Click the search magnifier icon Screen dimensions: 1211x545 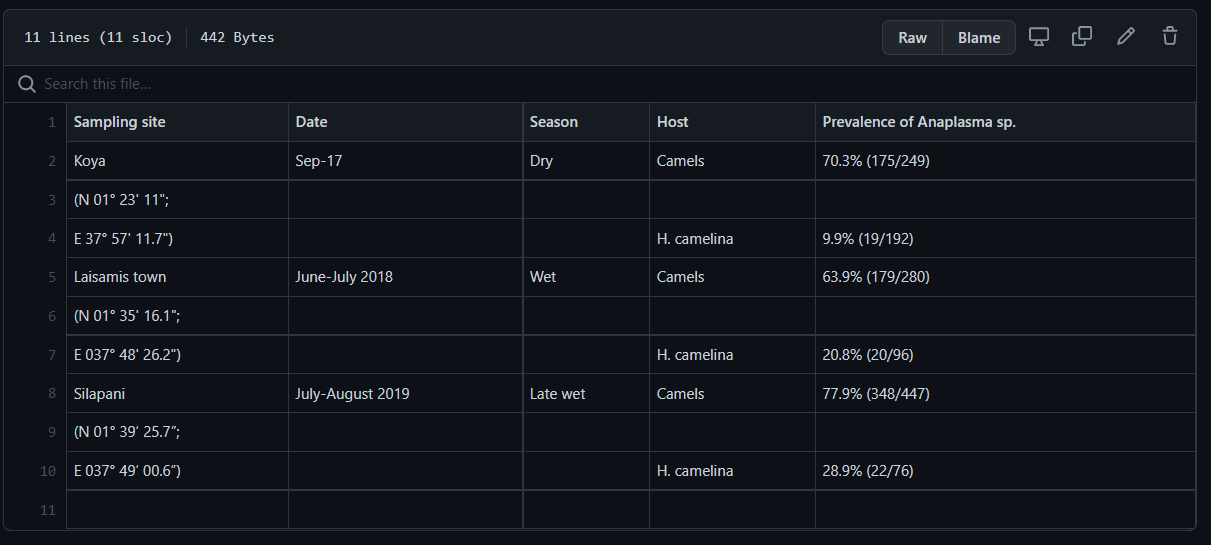click(x=27, y=84)
